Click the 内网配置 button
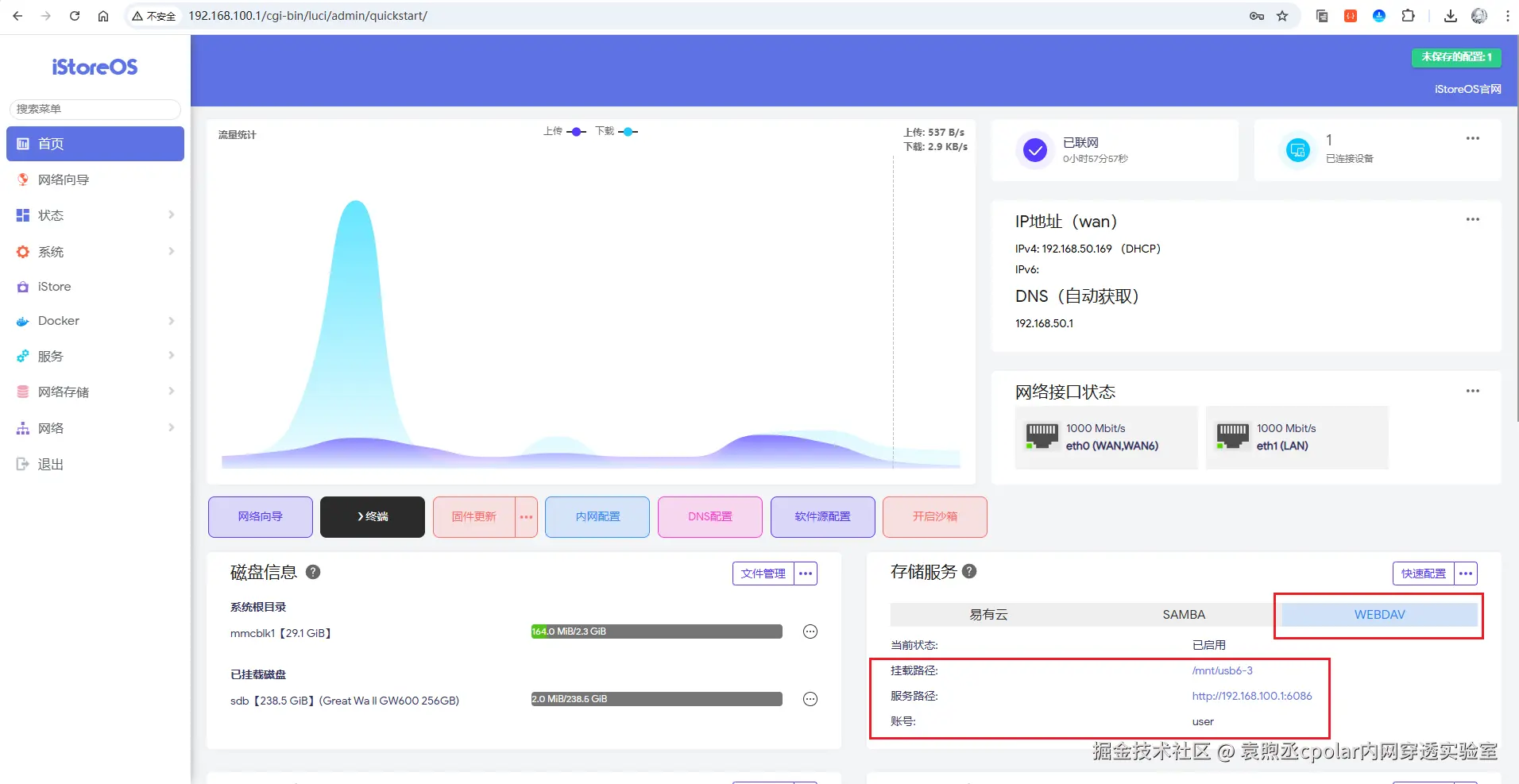 tap(597, 517)
